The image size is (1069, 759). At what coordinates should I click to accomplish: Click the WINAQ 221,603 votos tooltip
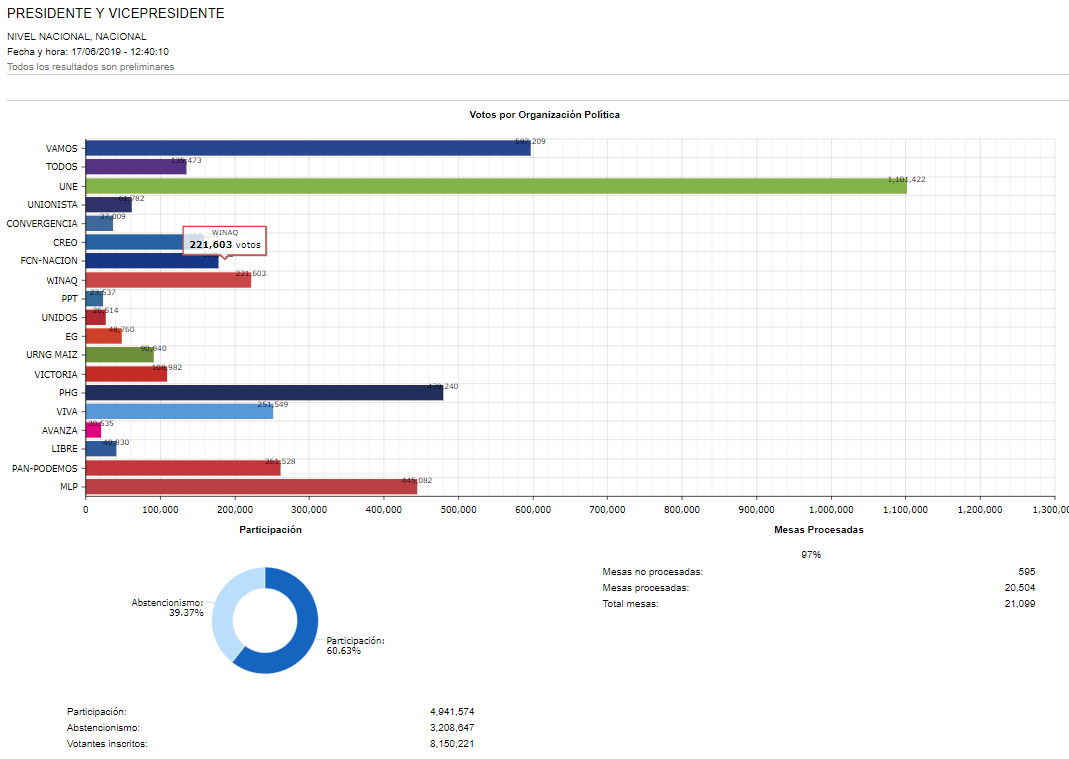click(225, 240)
